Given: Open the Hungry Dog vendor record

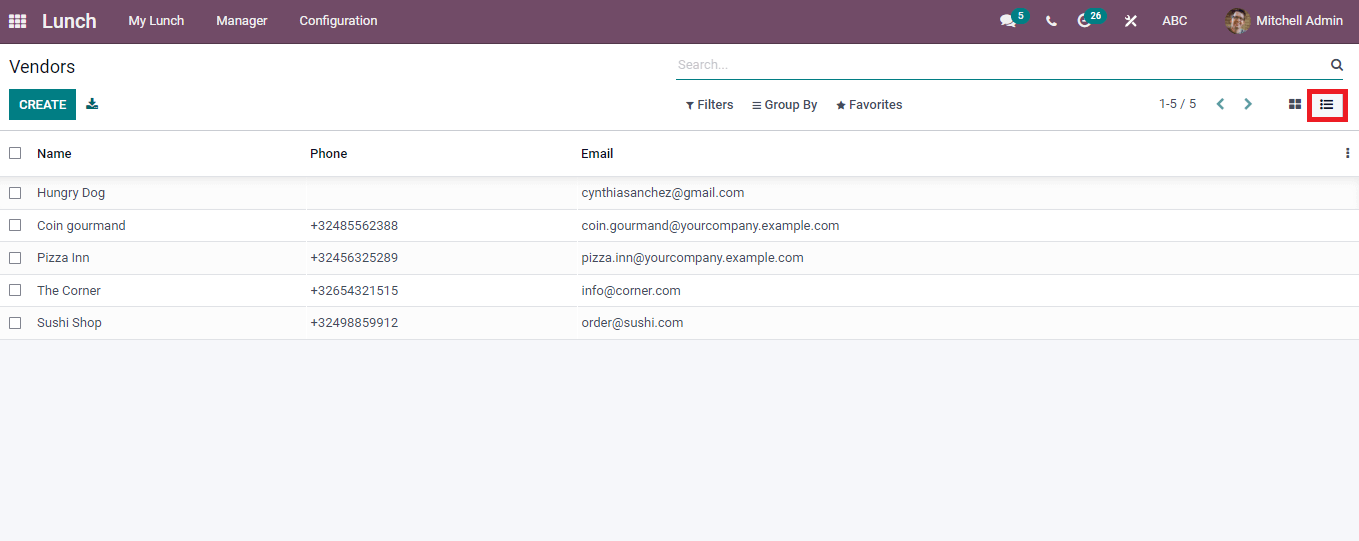Looking at the screenshot, I should tap(71, 193).
